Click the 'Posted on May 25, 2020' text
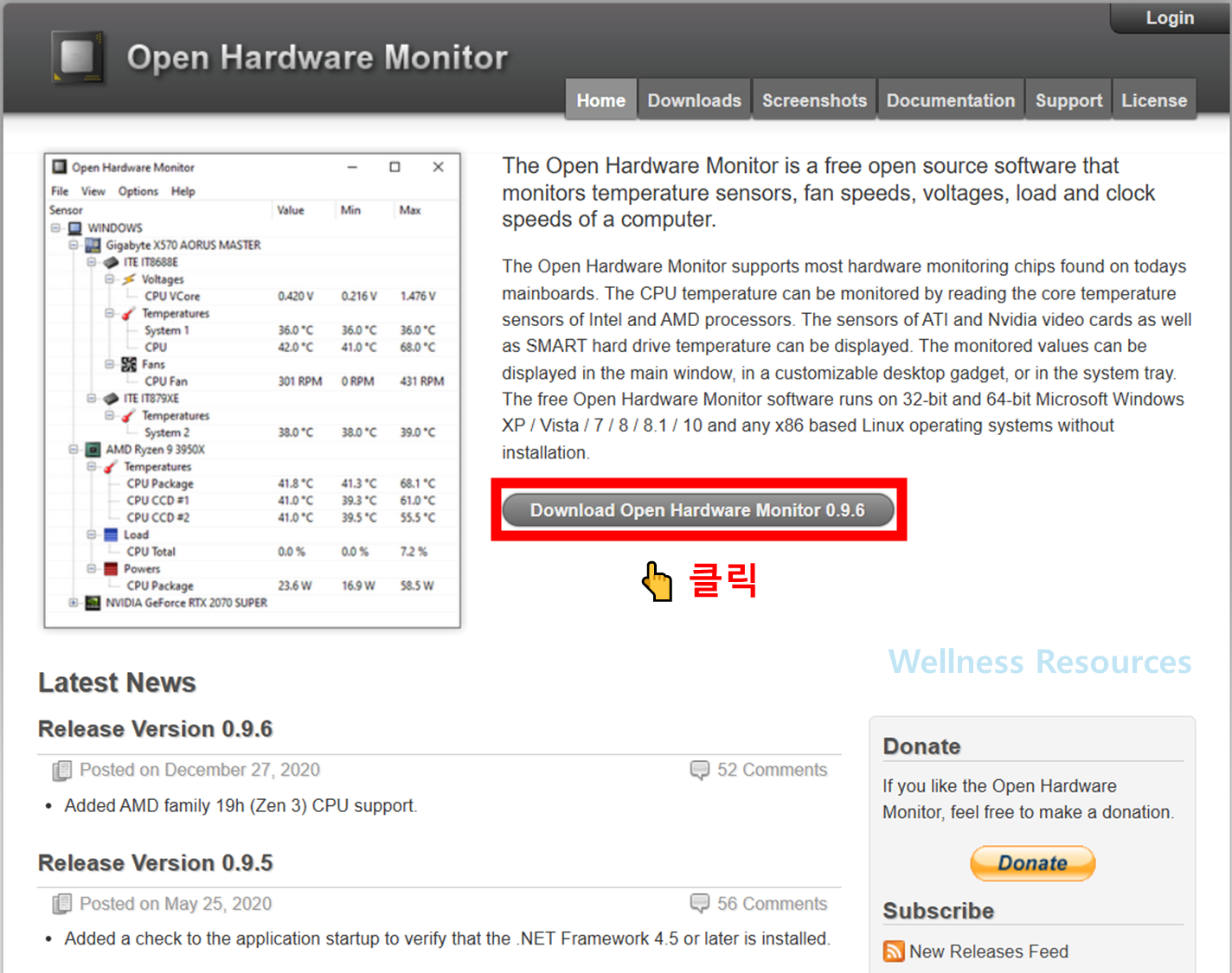This screenshot has width=1232, height=973. (x=176, y=904)
